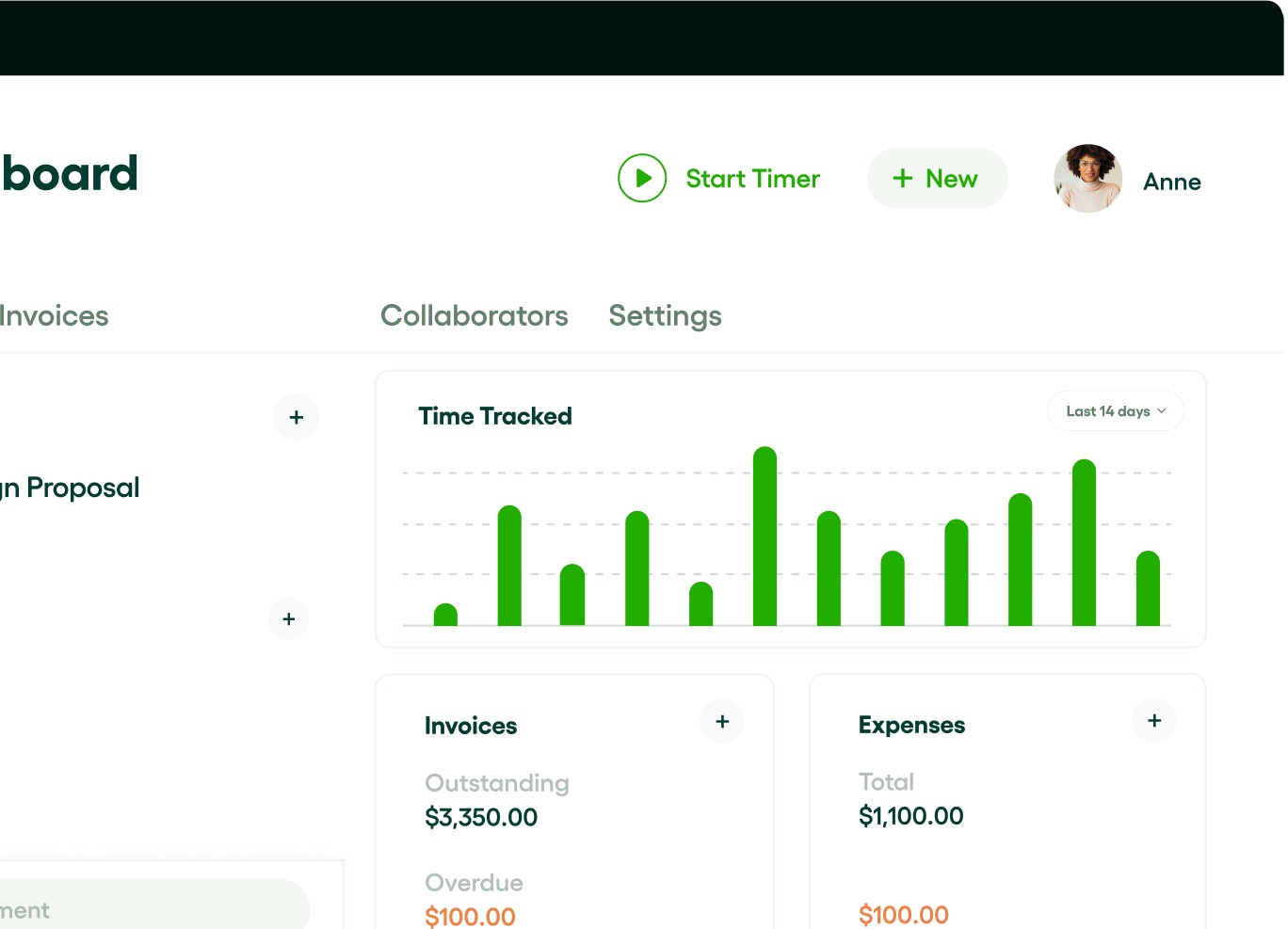Screen dimensions: 1288x929
Task: Open Anne's profile avatar picture
Action: [1087, 178]
